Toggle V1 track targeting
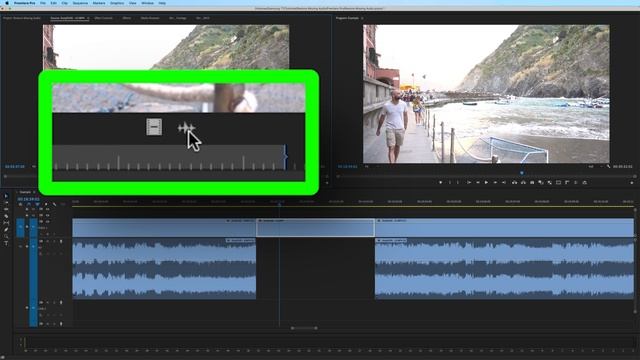 (33, 227)
